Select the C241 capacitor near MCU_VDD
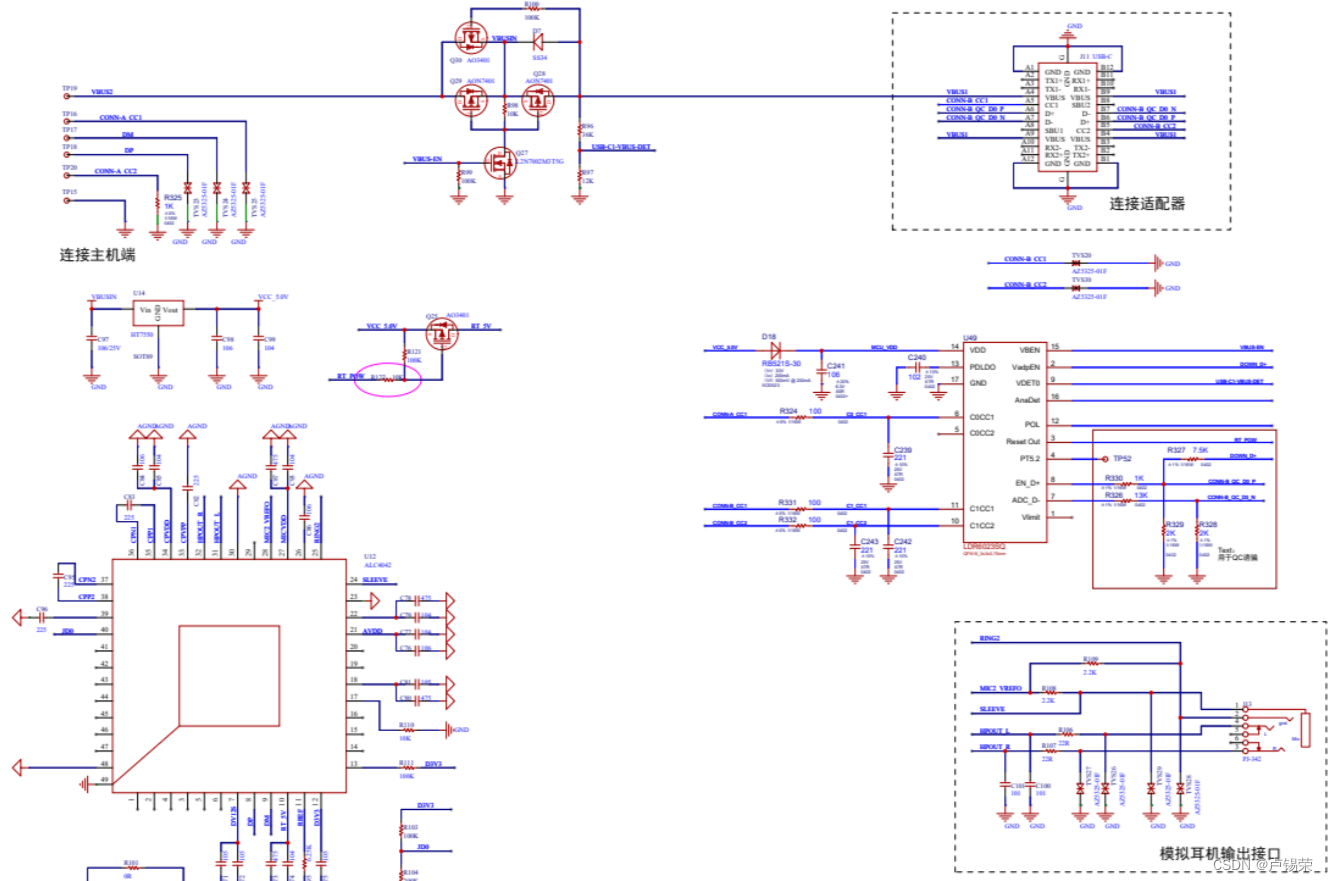Screen dimensions: 1328x881 coord(823,369)
